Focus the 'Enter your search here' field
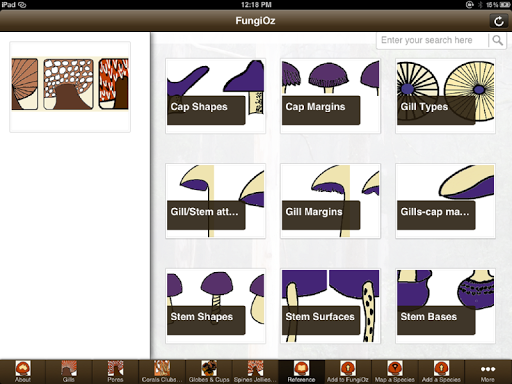512x384 pixels. point(433,40)
